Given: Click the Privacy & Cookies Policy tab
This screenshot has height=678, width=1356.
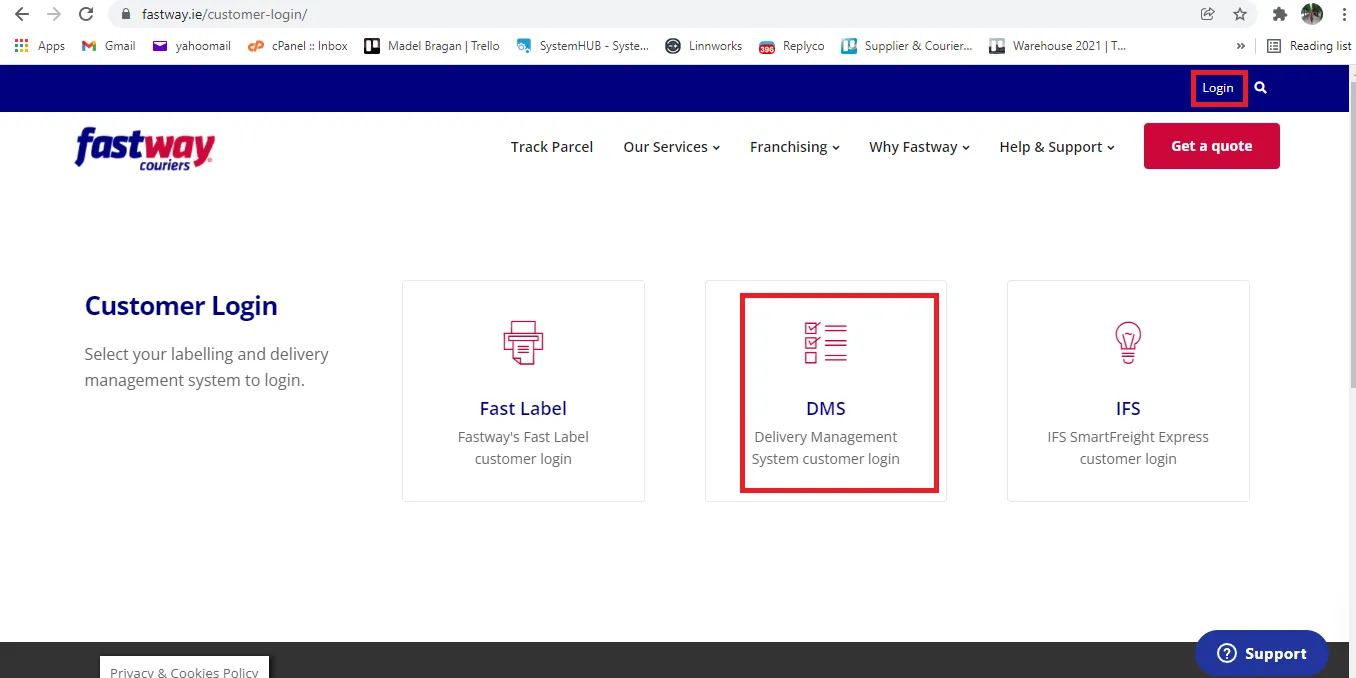Looking at the screenshot, I should (184, 667).
